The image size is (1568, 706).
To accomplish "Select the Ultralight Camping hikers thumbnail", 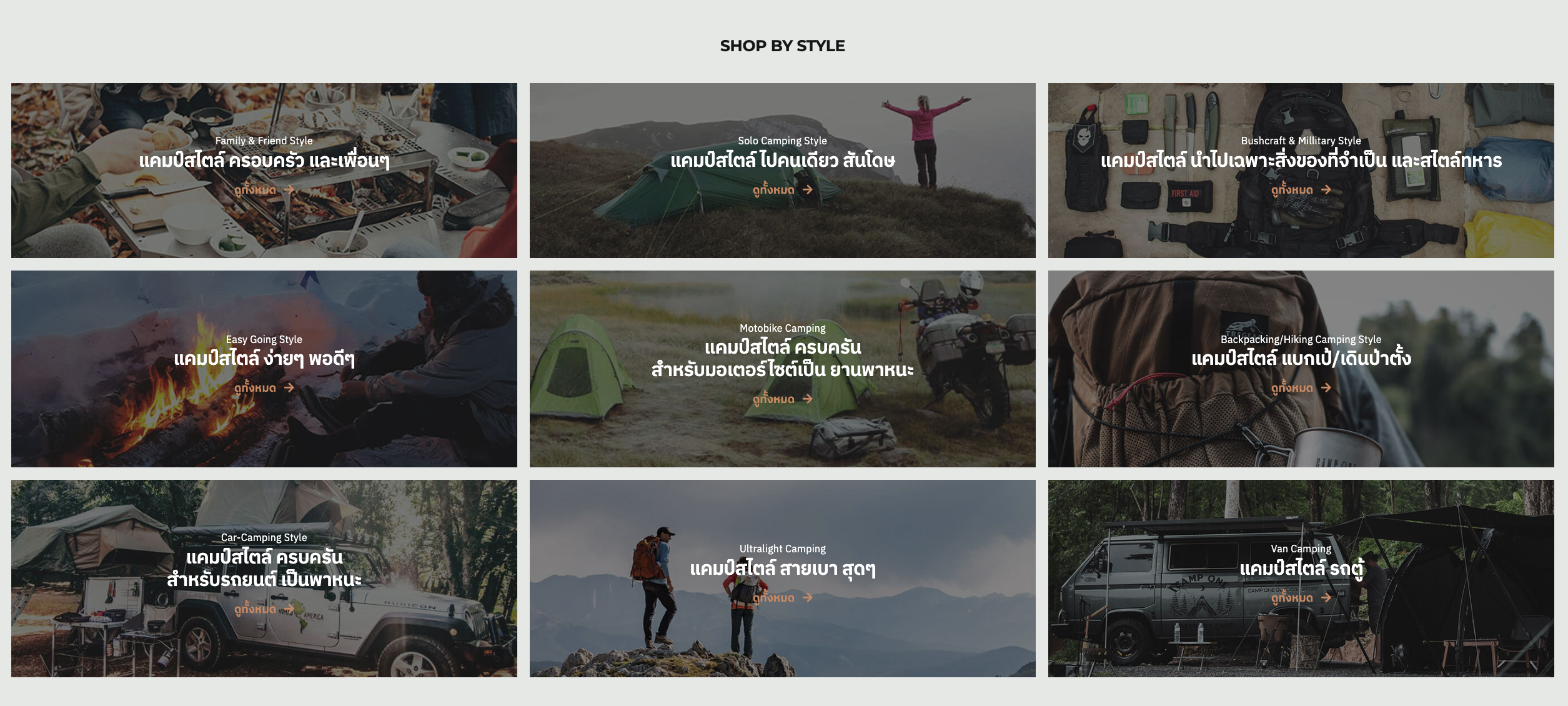I will point(783,579).
